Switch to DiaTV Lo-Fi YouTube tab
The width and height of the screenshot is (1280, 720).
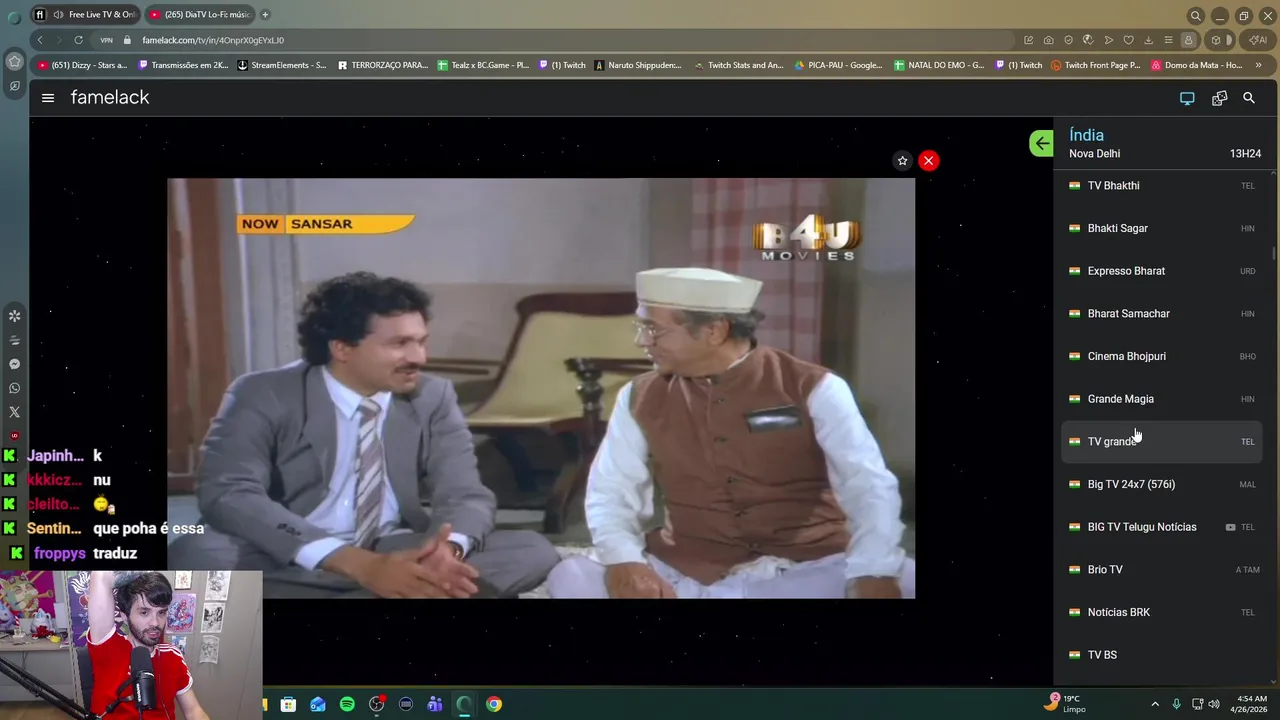(200, 15)
